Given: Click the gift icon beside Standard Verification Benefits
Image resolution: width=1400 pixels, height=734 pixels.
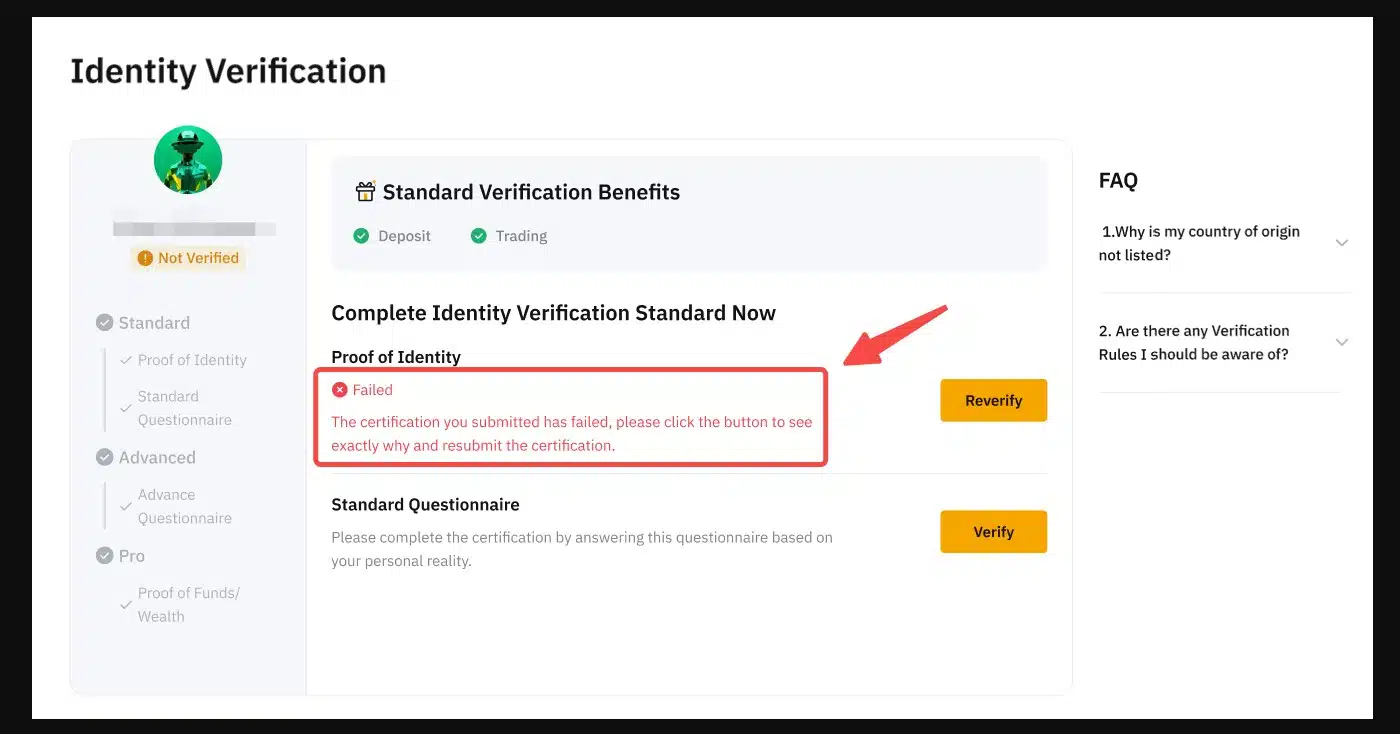Looking at the screenshot, I should coord(365,191).
